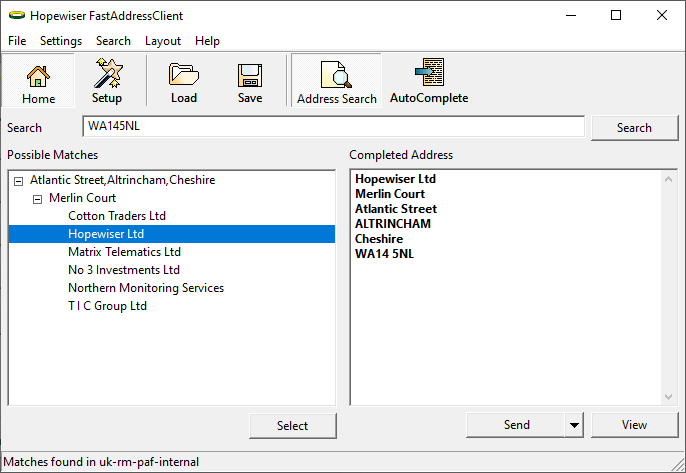This screenshot has height=473, width=686.
Task: Click the Search button beside the input
Action: 634,128
